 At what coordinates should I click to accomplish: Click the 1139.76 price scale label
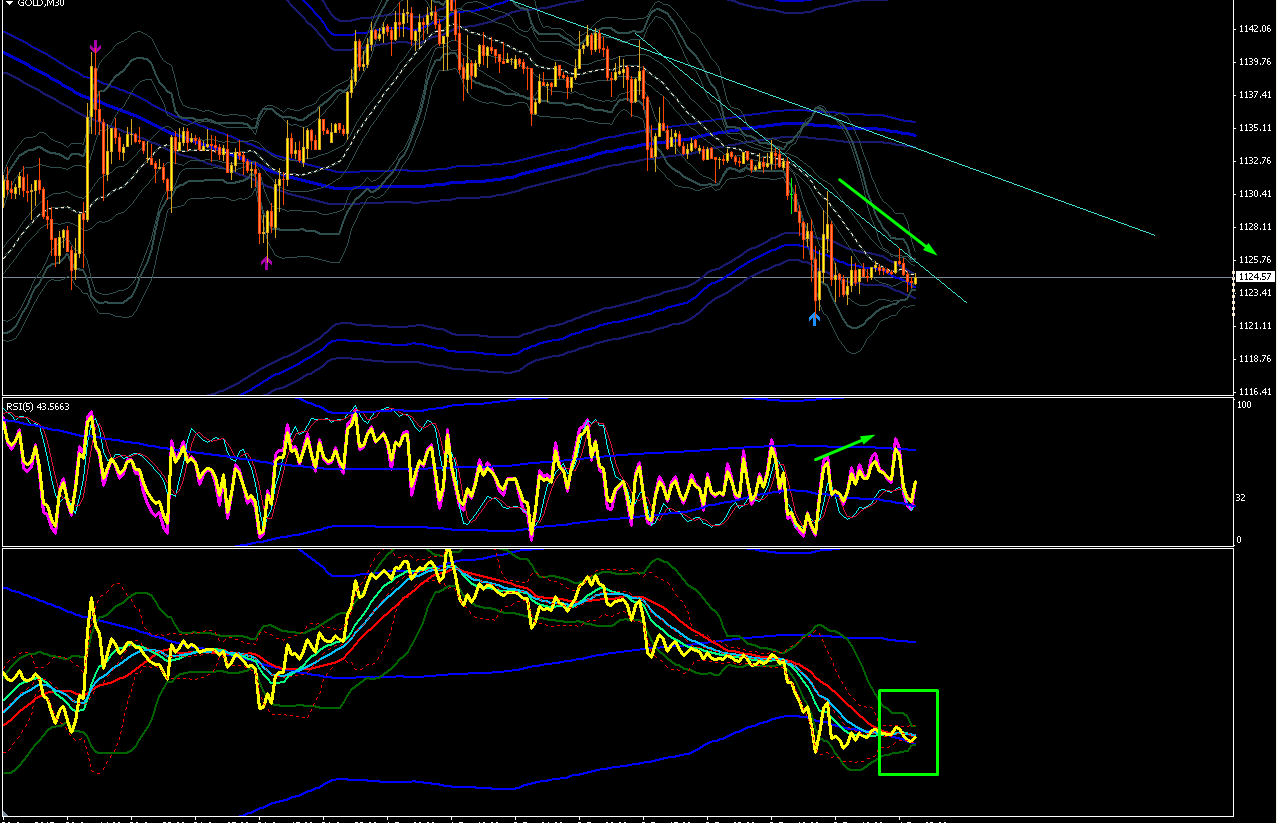tap(1254, 62)
